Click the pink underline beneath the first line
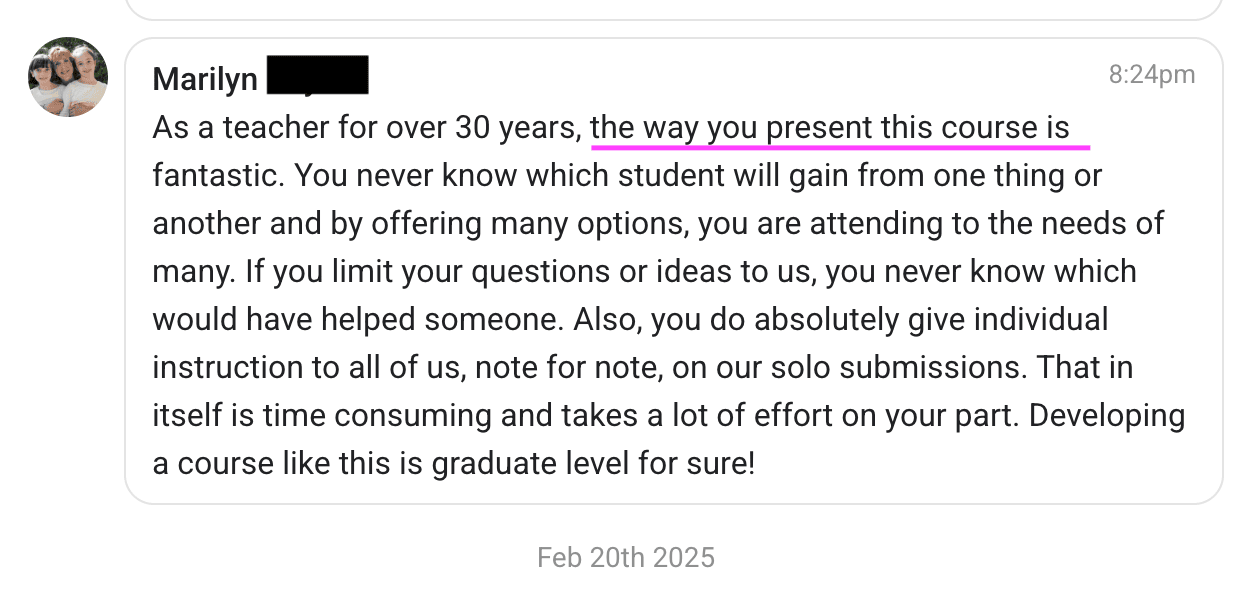The width and height of the screenshot is (1244, 596). [x=840, y=146]
